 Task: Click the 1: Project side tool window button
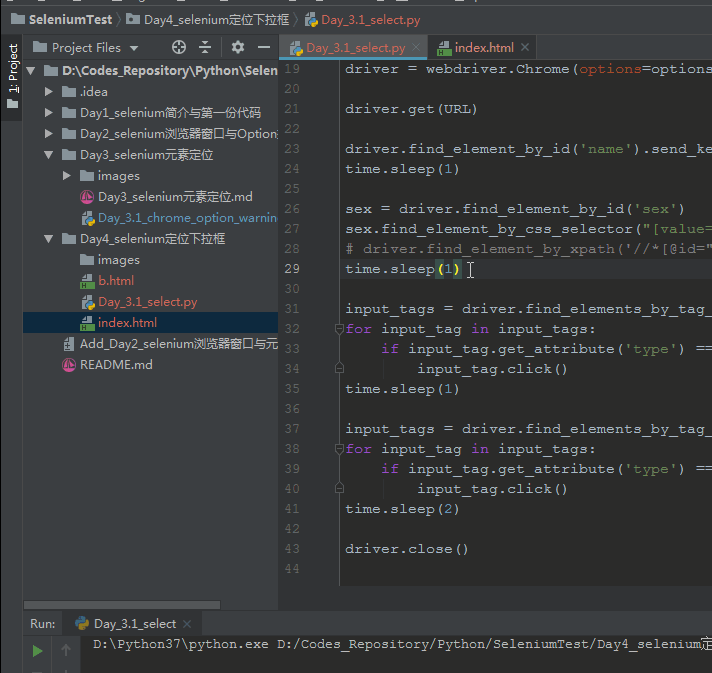pyautogui.click(x=13, y=75)
